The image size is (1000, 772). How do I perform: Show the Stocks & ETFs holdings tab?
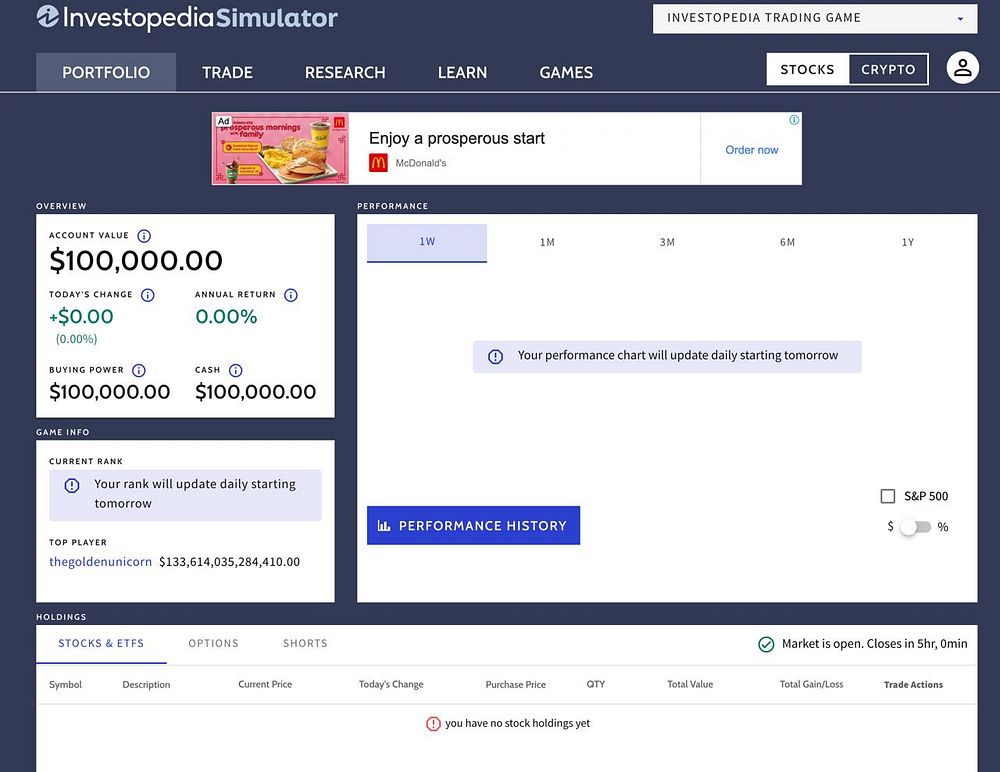click(101, 643)
